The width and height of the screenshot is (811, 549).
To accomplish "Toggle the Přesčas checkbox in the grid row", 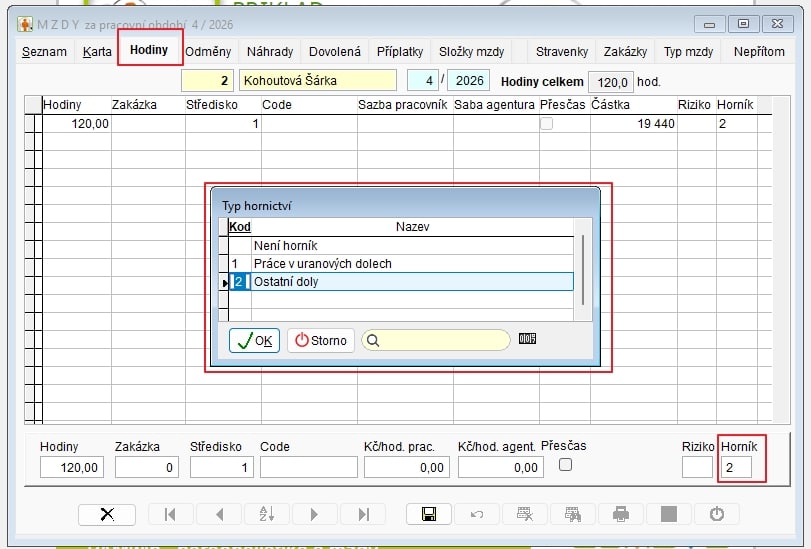I will tap(546, 124).
